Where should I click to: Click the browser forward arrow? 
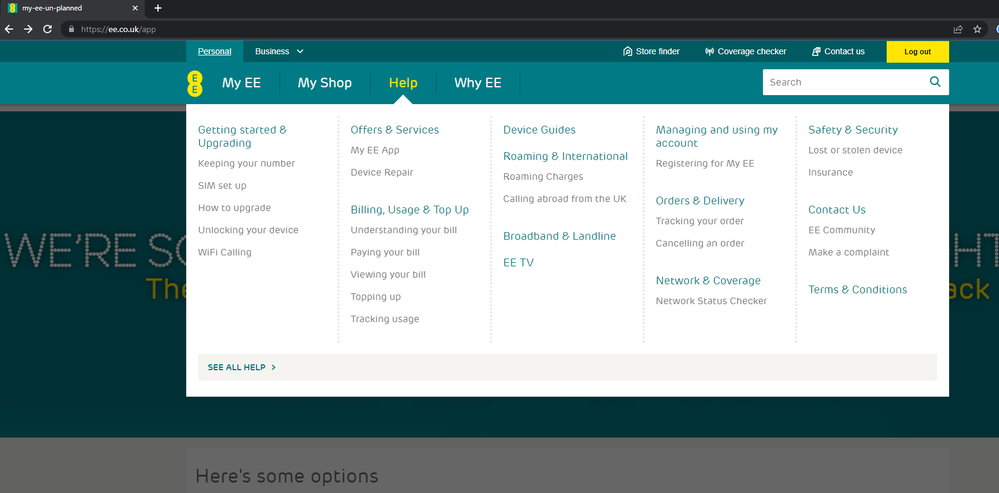tap(28, 29)
